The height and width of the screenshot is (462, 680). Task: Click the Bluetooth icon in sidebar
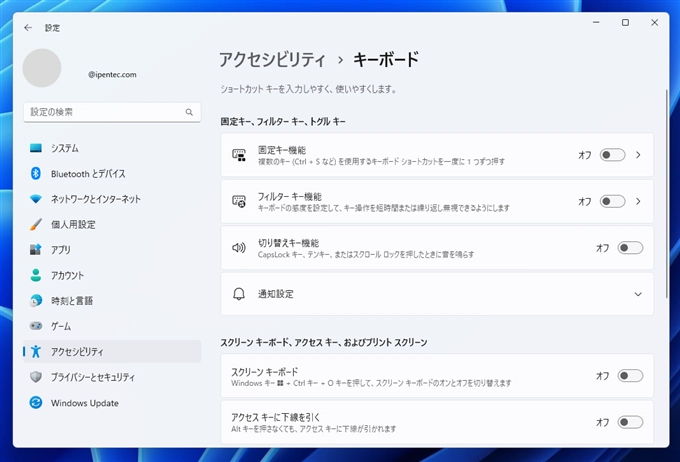[36, 174]
